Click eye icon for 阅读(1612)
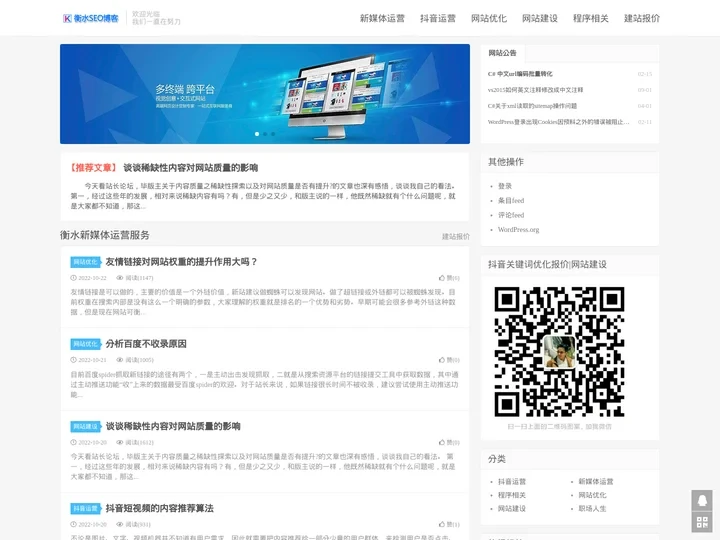Image resolution: width=720 pixels, height=540 pixels. pos(120,442)
